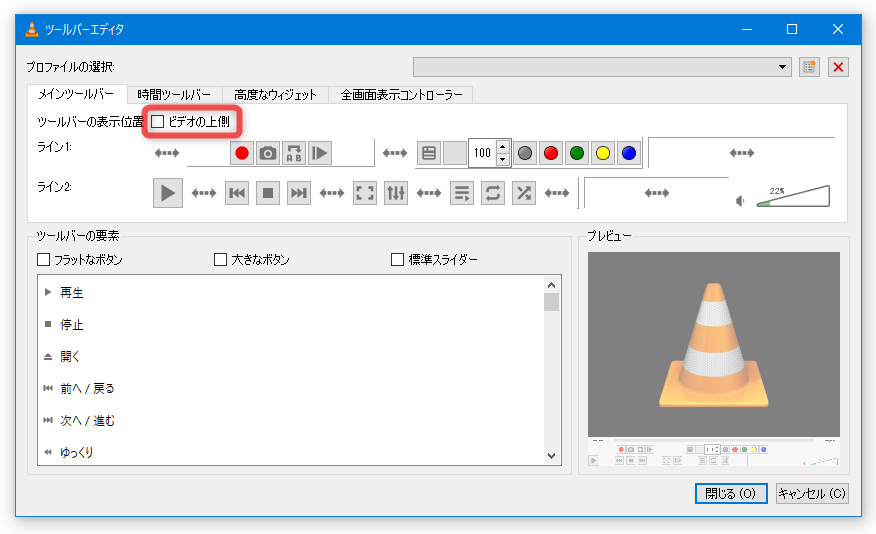Click the red X delete profile button
Image resolution: width=876 pixels, height=534 pixels.
pos(838,67)
